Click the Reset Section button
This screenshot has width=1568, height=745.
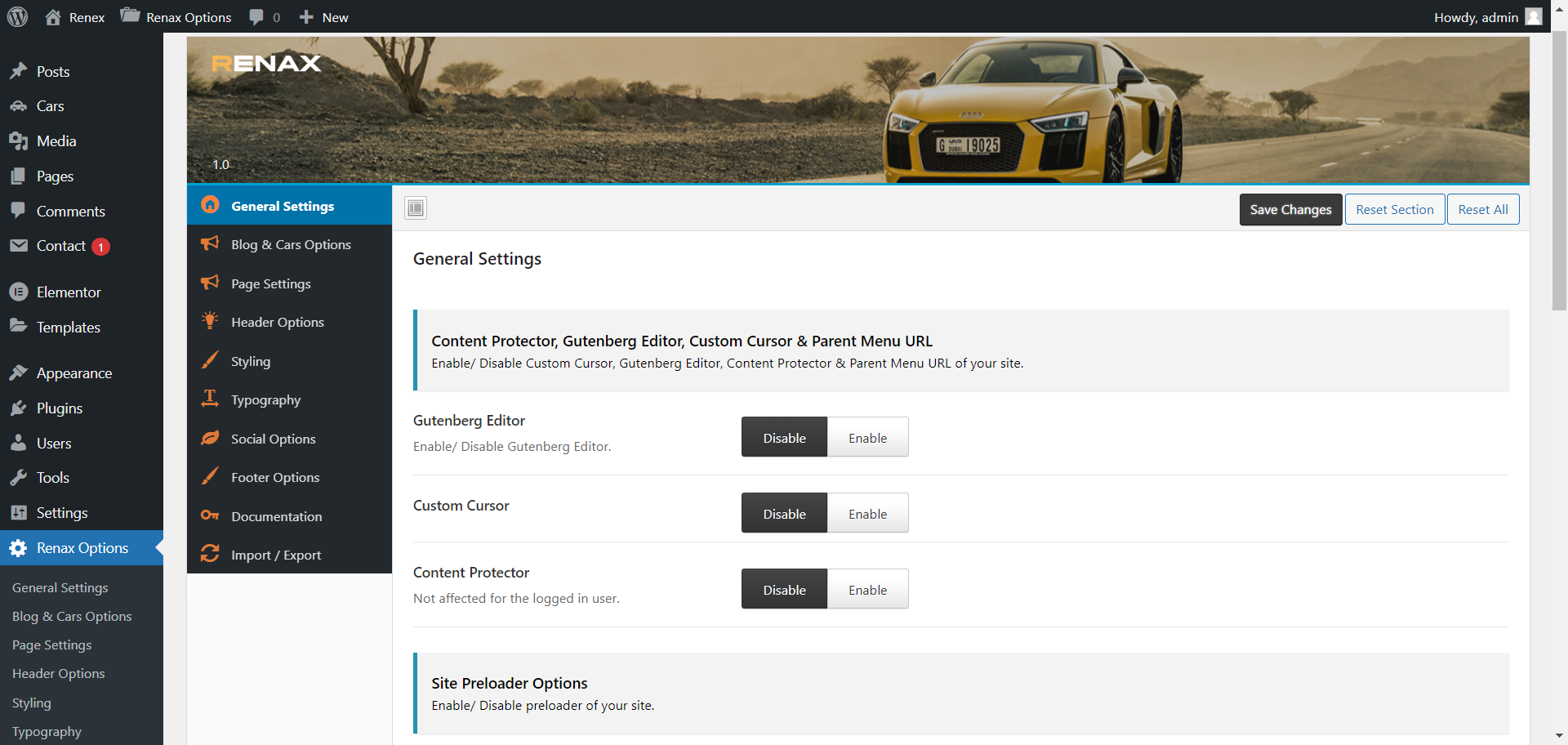[x=1395, y=210]
